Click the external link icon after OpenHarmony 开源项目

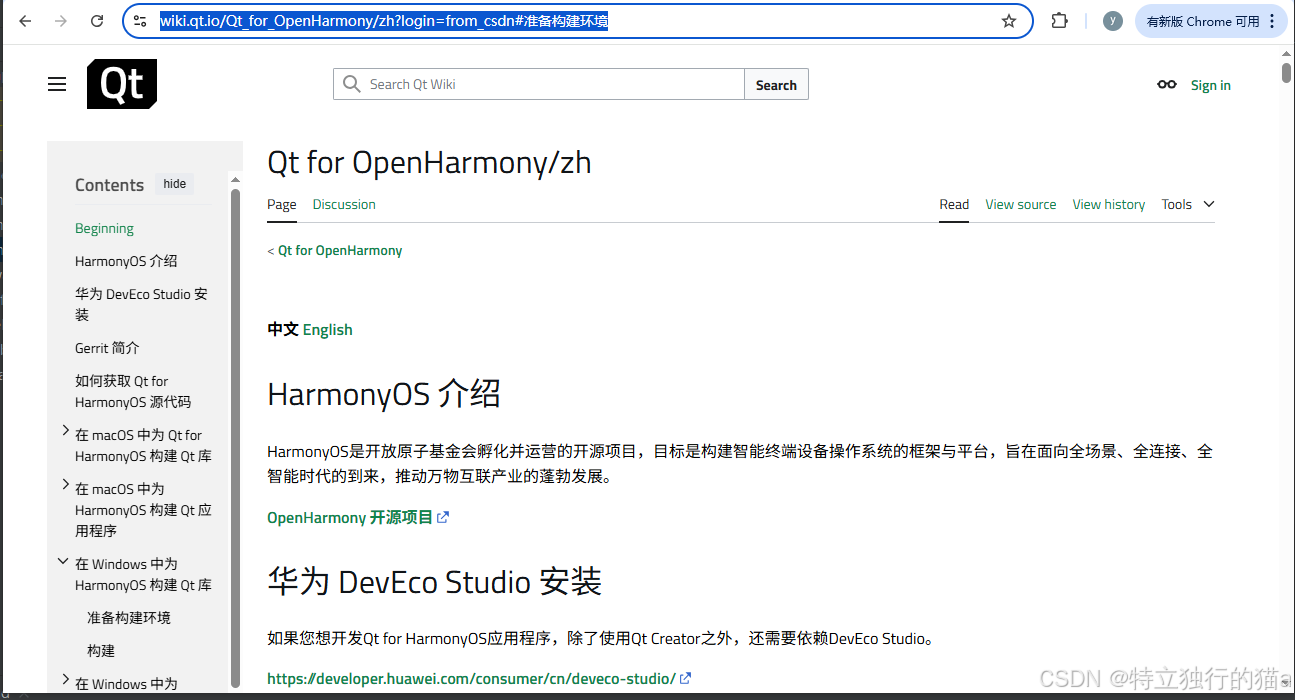click(444, 517)
